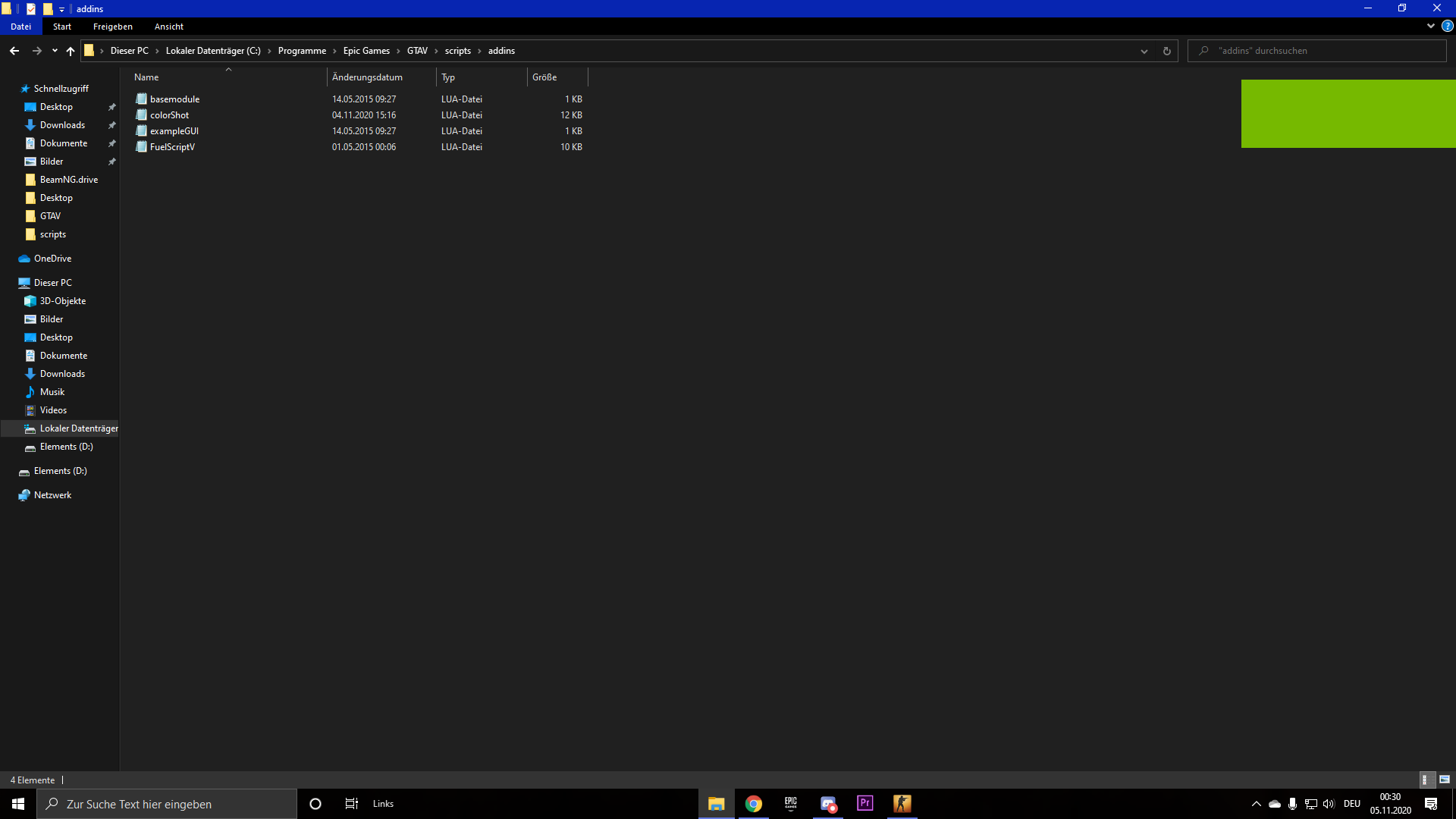Select the FuelScriptV file

[172, 147]
